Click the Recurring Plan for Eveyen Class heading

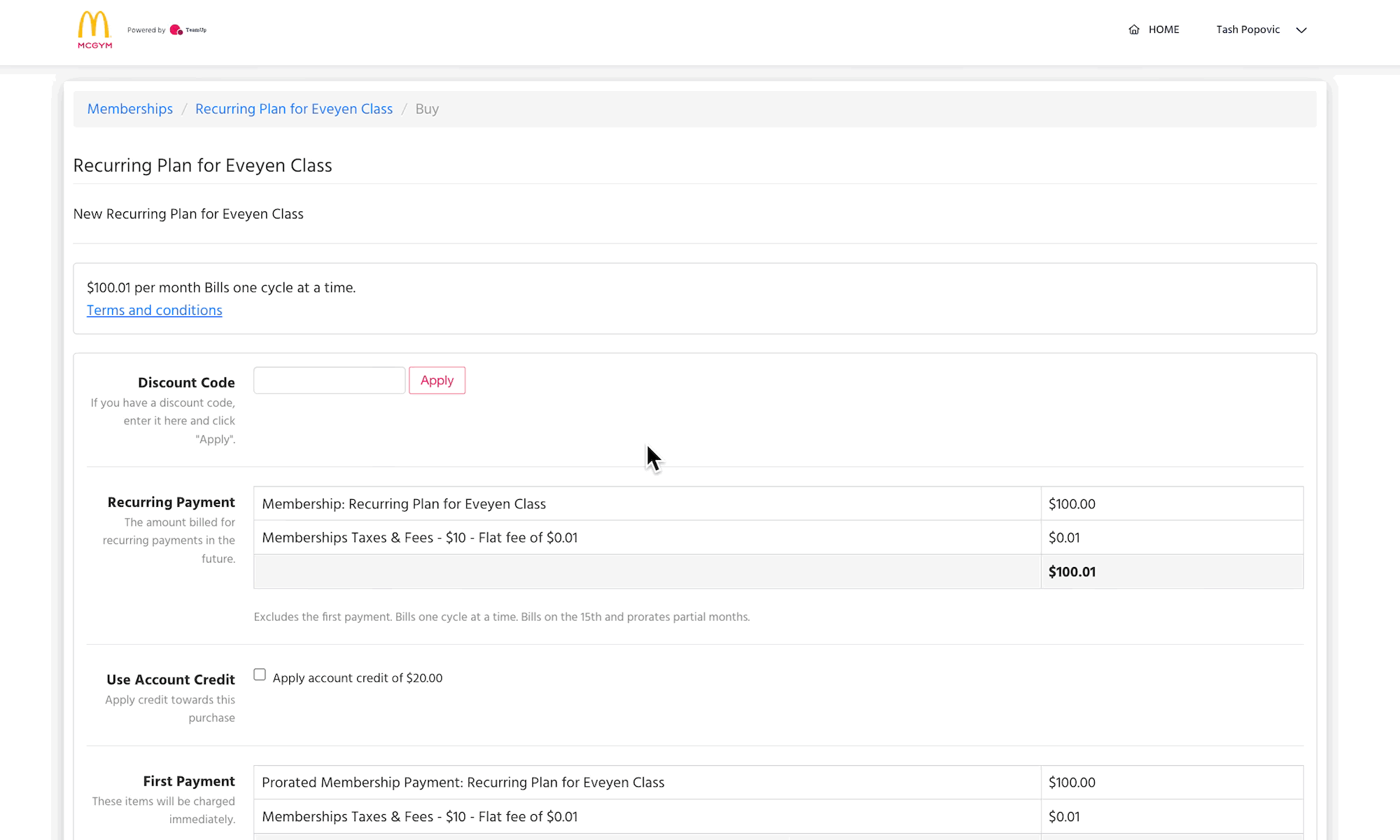click(202, 165)
